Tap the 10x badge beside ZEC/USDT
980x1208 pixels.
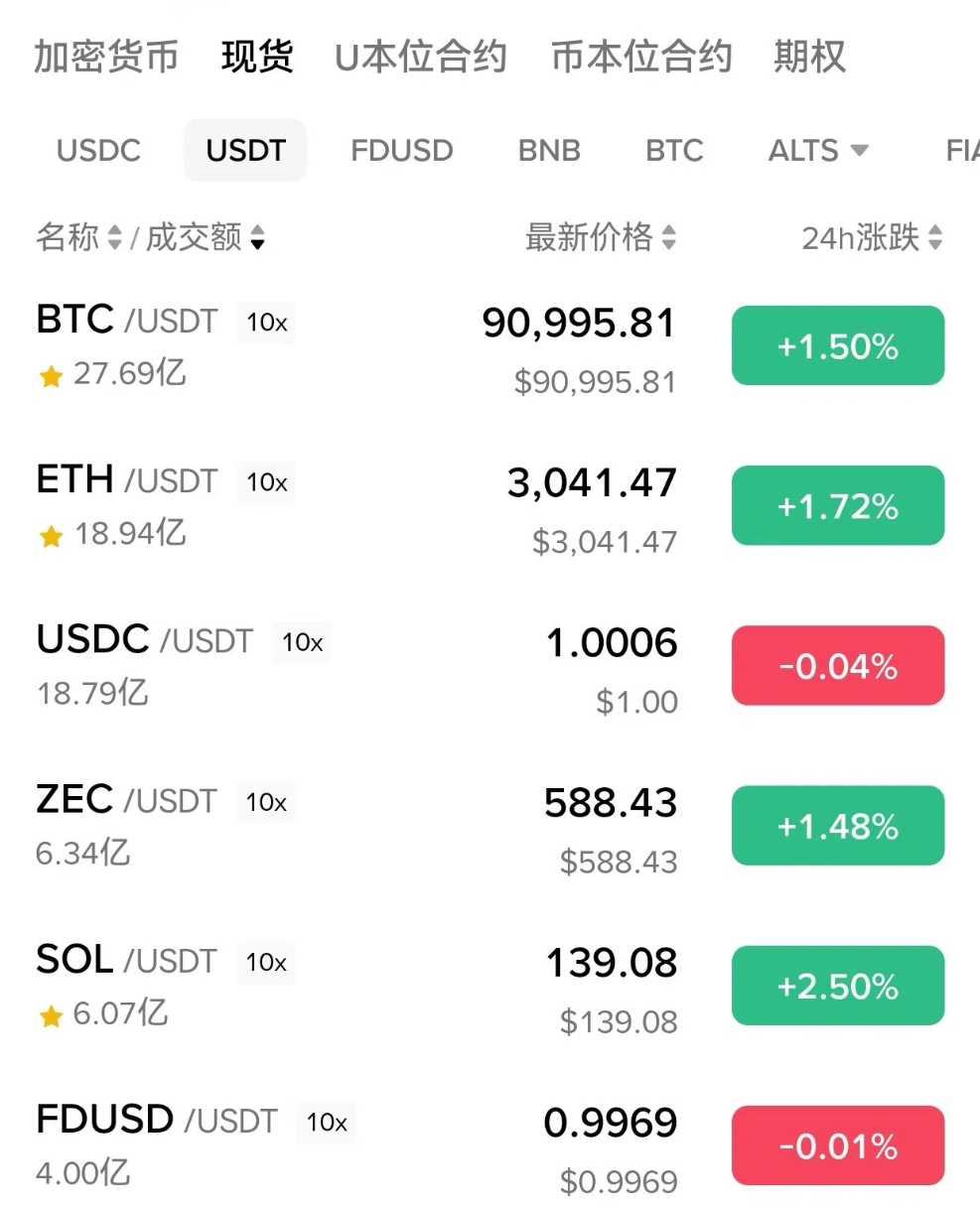click(266, 802)
